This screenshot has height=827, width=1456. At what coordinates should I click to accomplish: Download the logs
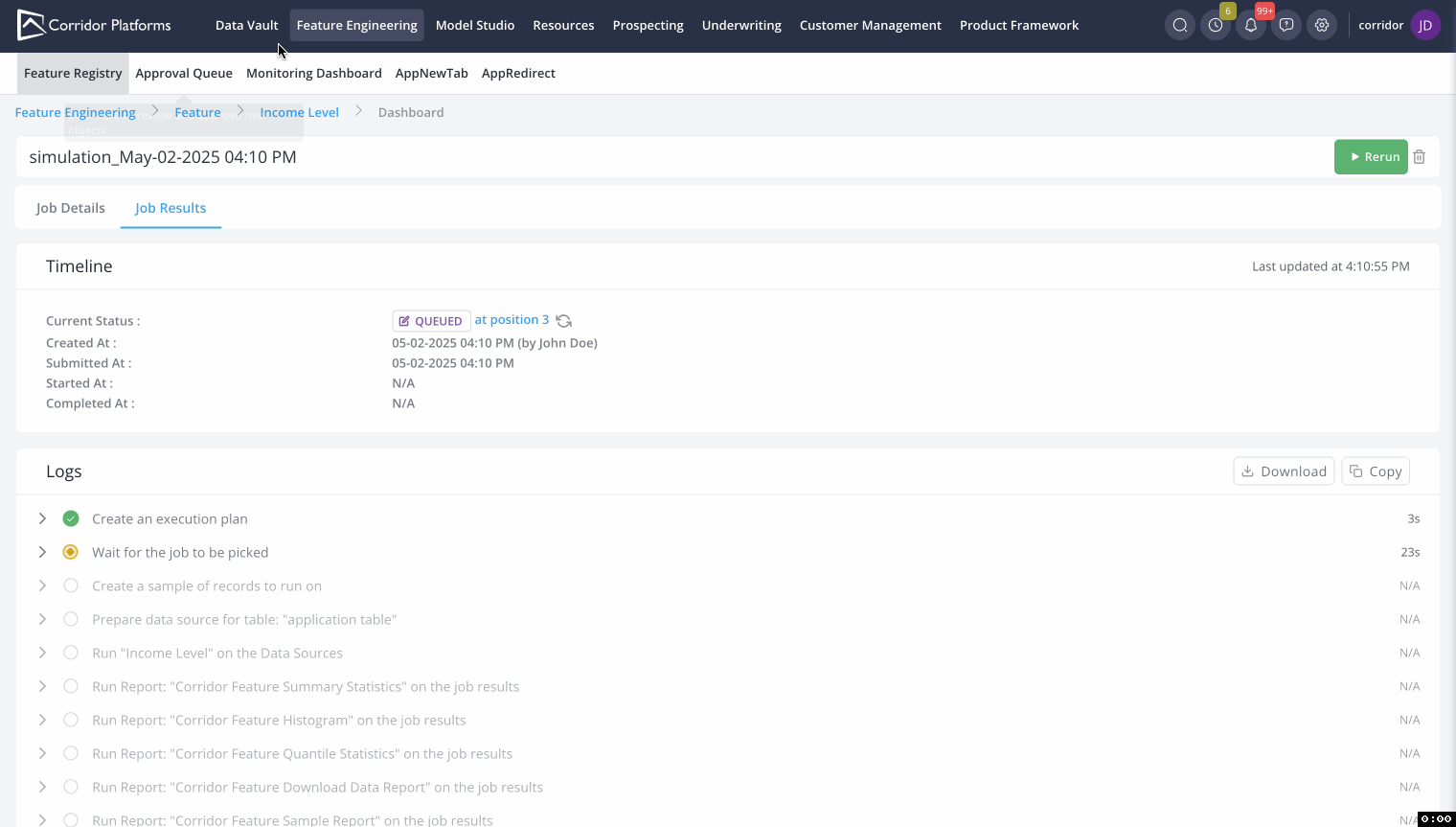(x=1284, y=471)
